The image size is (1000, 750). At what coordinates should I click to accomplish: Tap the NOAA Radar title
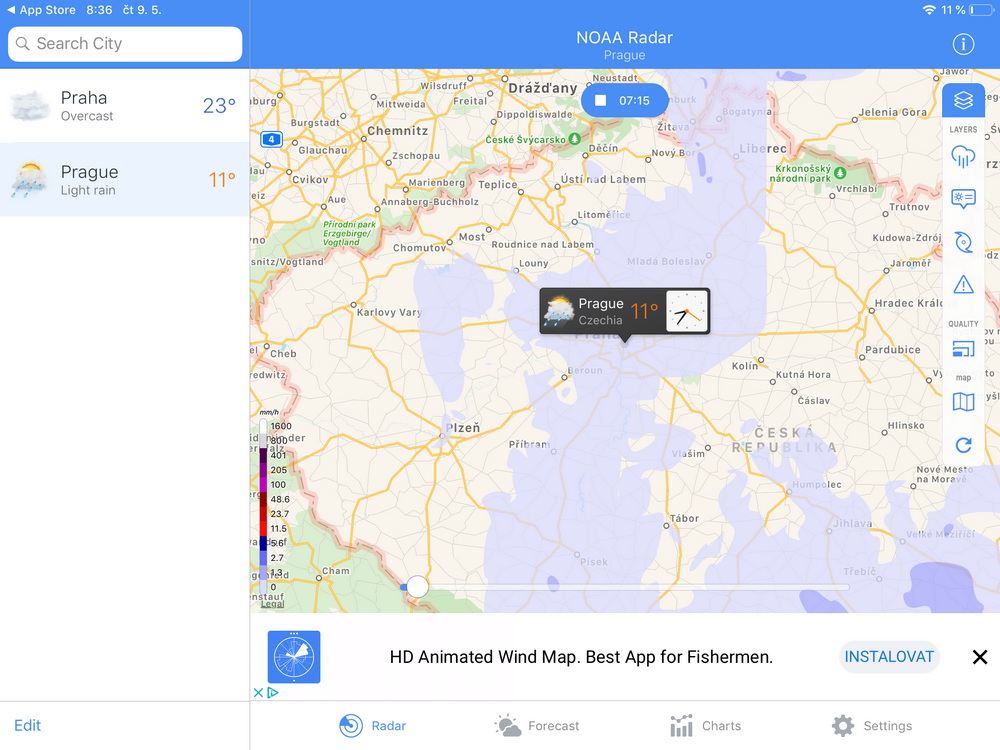[624, 38]
